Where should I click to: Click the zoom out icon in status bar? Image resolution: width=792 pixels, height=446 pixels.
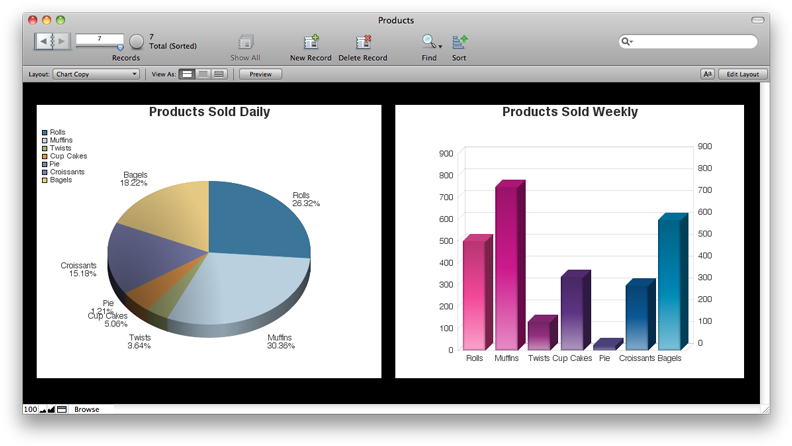coord(43,410)
